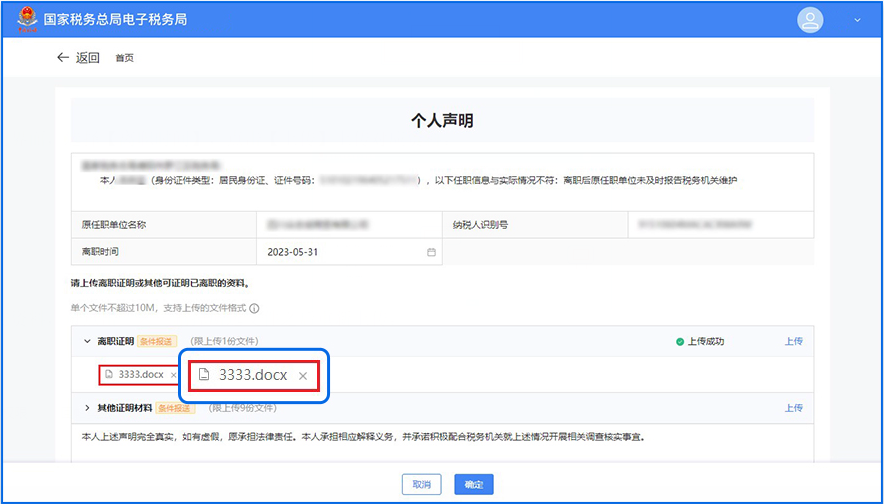Collapse the 离职证明 section

click(x=87, y=341)
